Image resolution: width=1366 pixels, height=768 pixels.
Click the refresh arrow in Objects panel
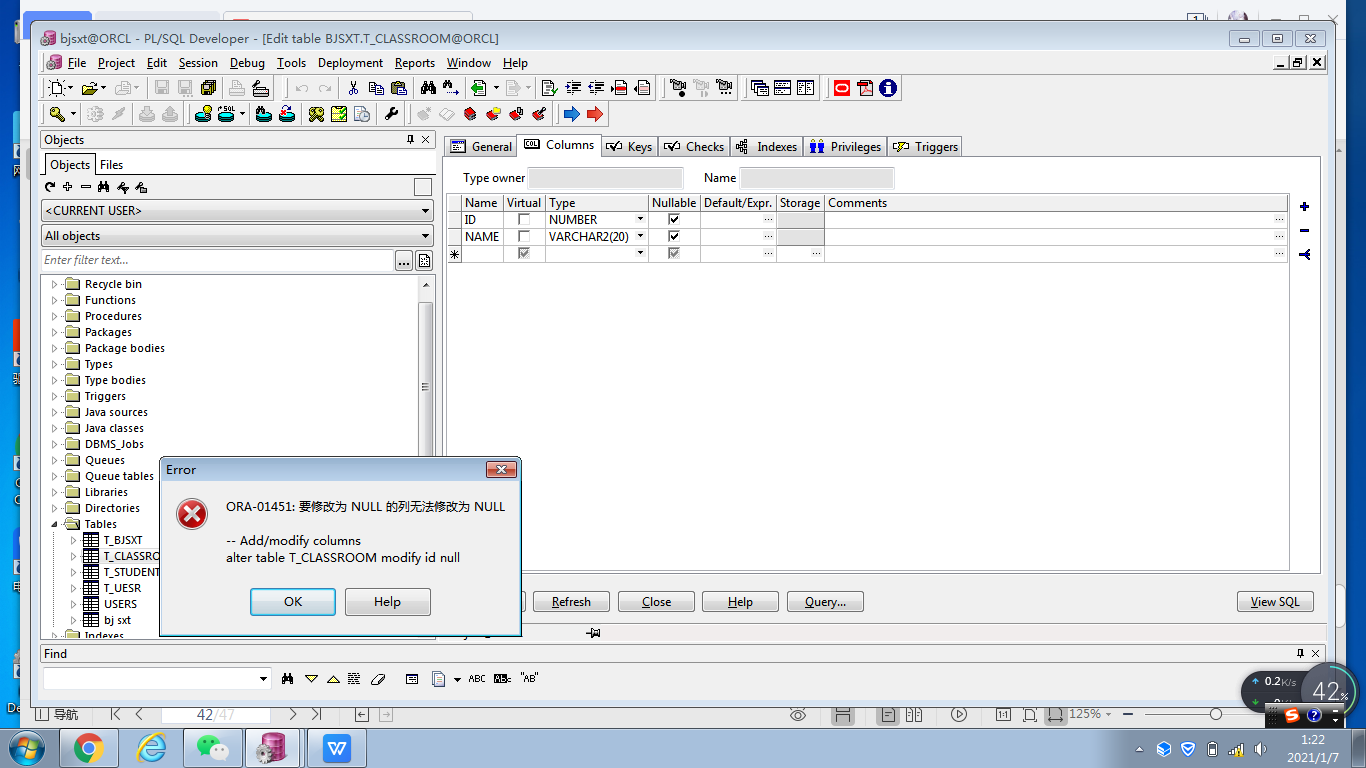50,187
